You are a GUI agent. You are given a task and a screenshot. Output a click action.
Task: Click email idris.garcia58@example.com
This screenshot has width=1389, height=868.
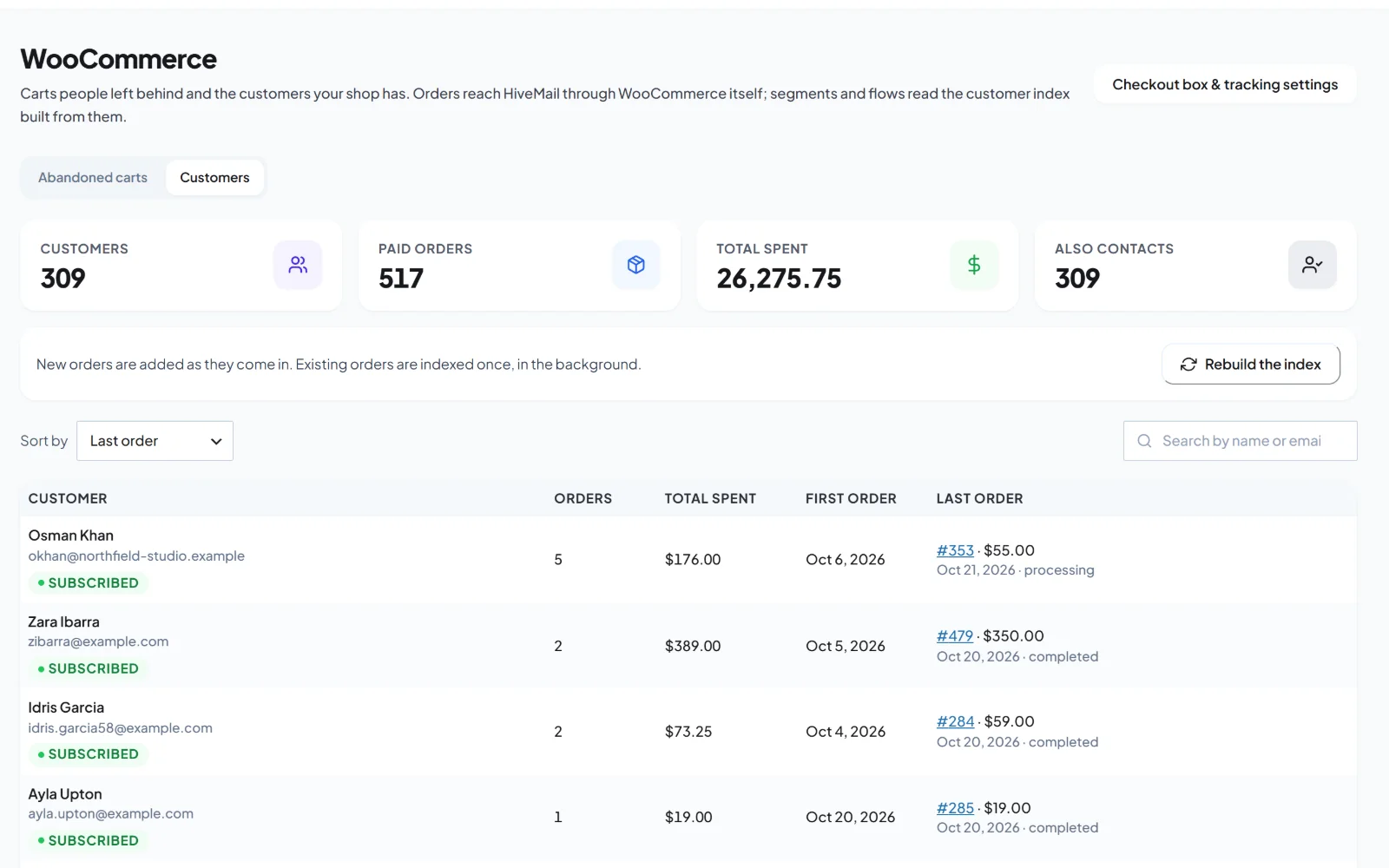click(x=120, y=728)
